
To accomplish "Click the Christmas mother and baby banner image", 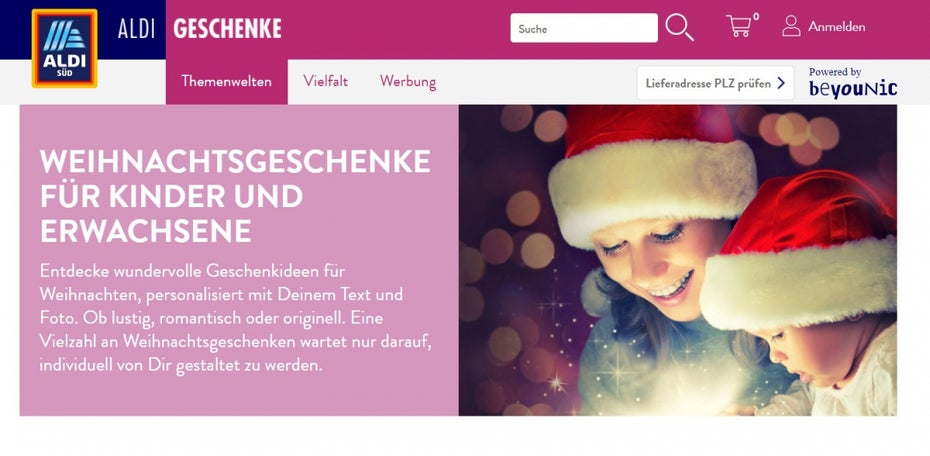I will coord(678,260).
